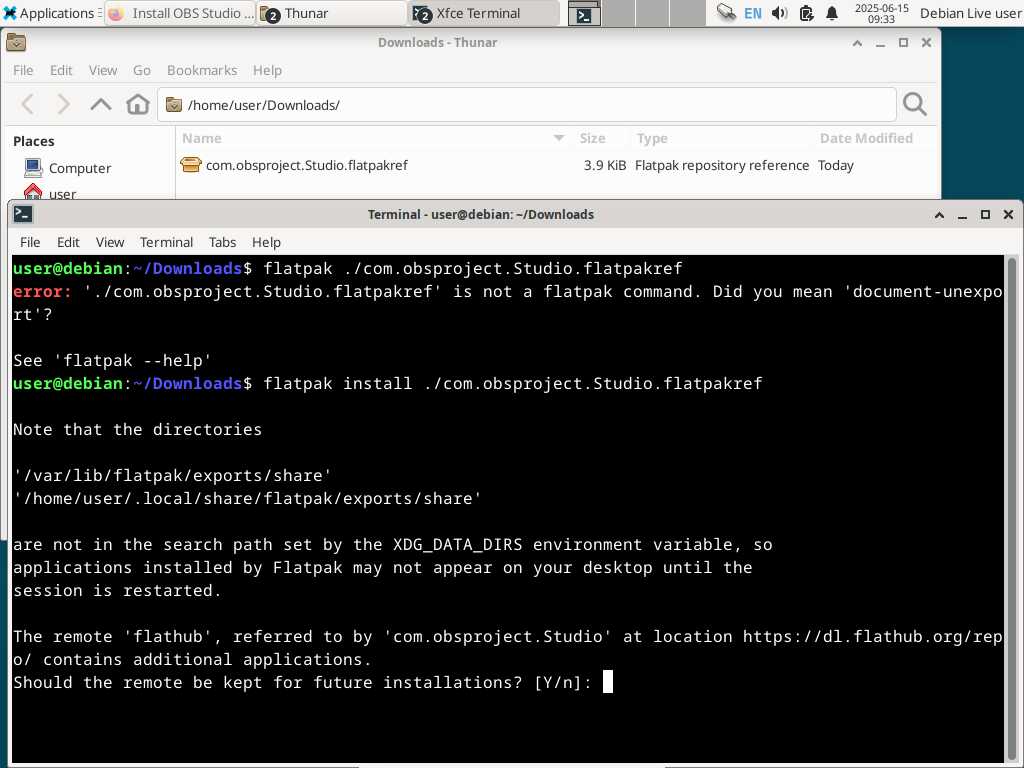
Task: Go back with Thunar's back arrow
Action: click(x=28, y=104)
